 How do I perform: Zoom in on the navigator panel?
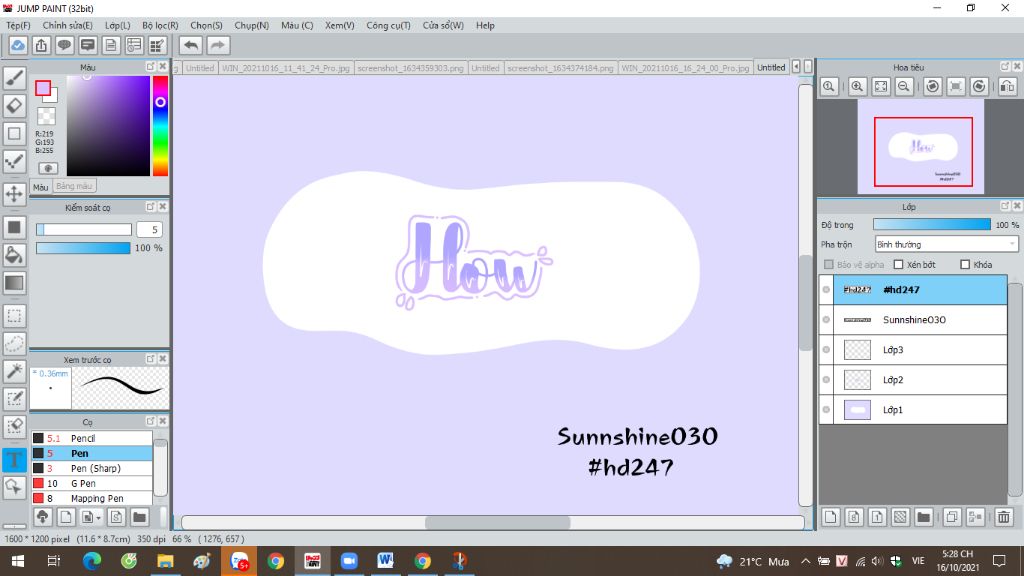[857, 86]
